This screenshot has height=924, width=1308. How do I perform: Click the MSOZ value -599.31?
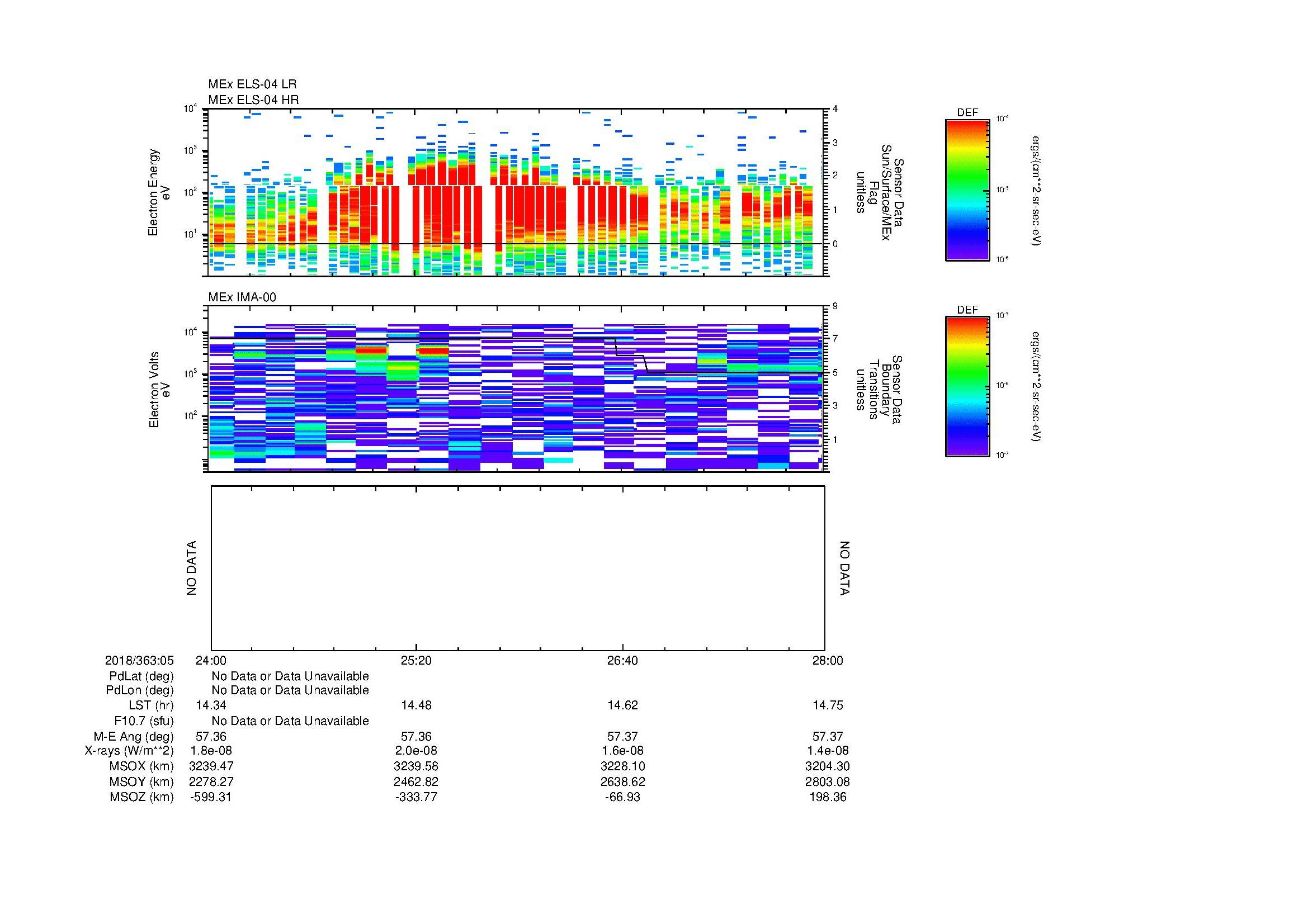(210, 797)
